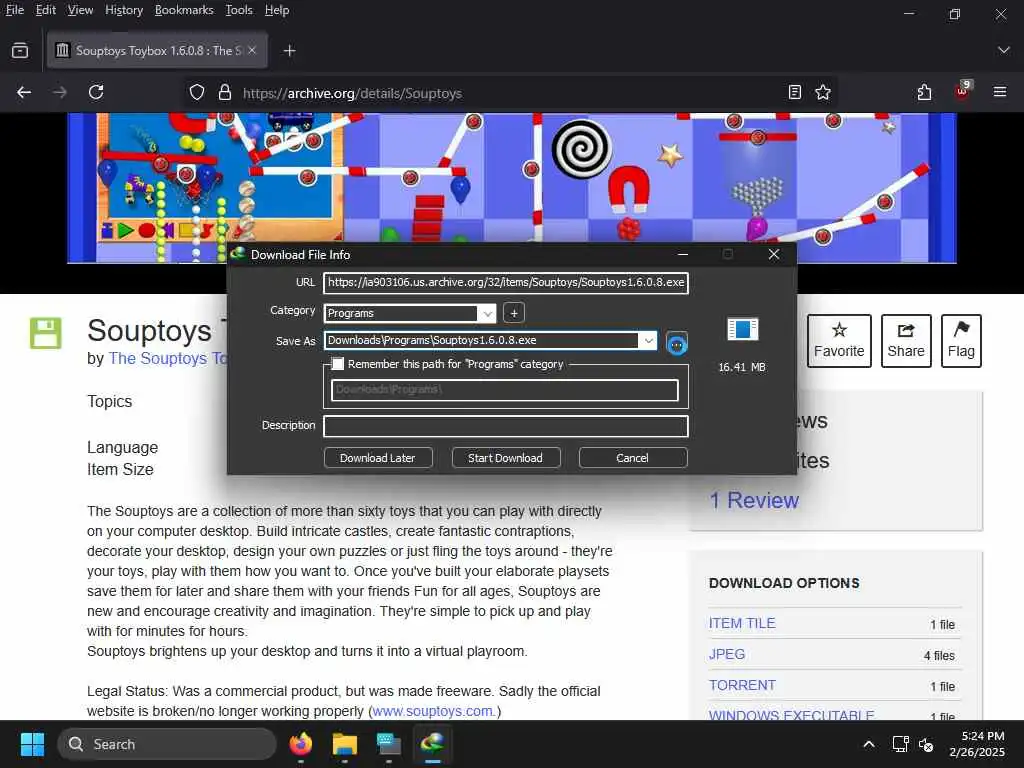Click the Save As path field
The height and width of the screenshot is (768, 1024).
[481, 340]
